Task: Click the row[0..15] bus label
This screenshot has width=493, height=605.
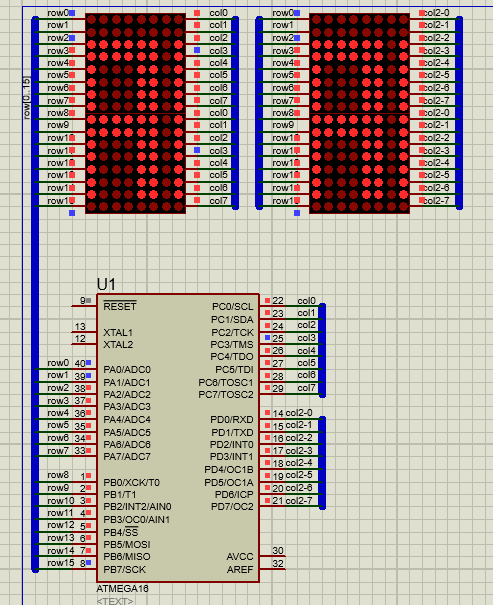Action: (26, 98)
